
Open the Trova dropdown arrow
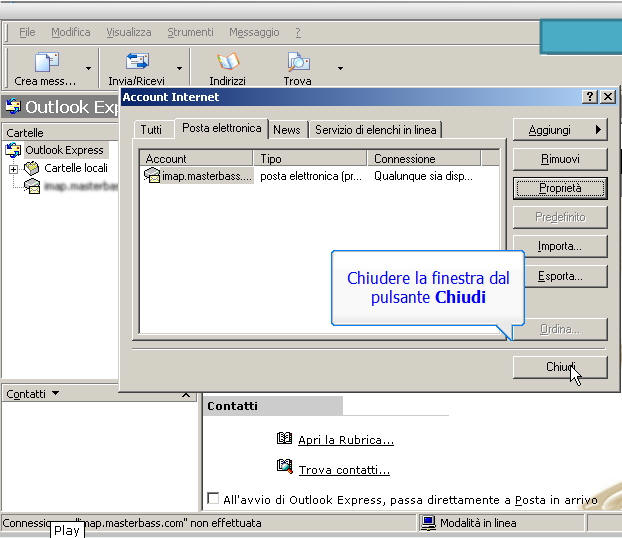(x=340, y=68)
